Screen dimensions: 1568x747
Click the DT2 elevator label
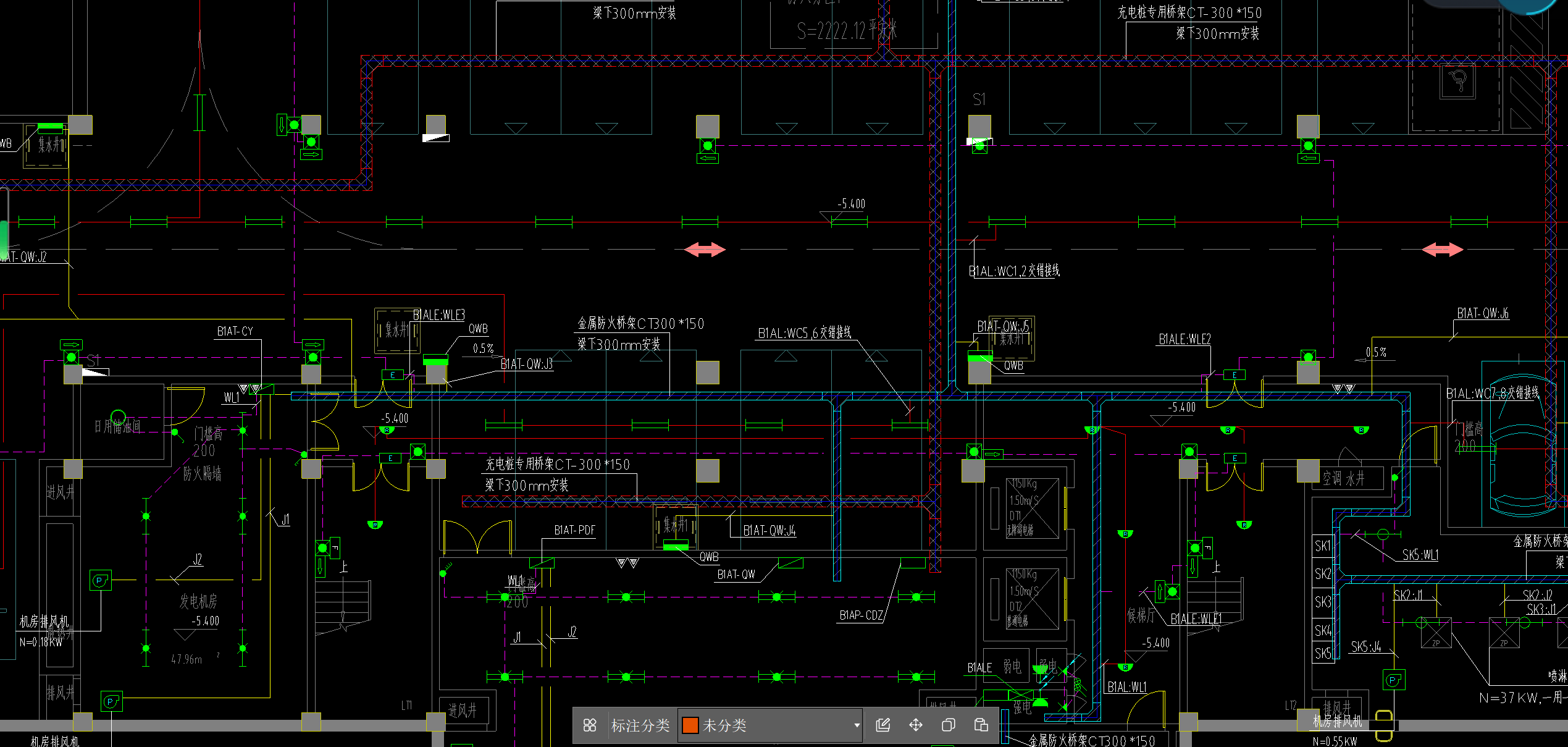coord(1015,607)
